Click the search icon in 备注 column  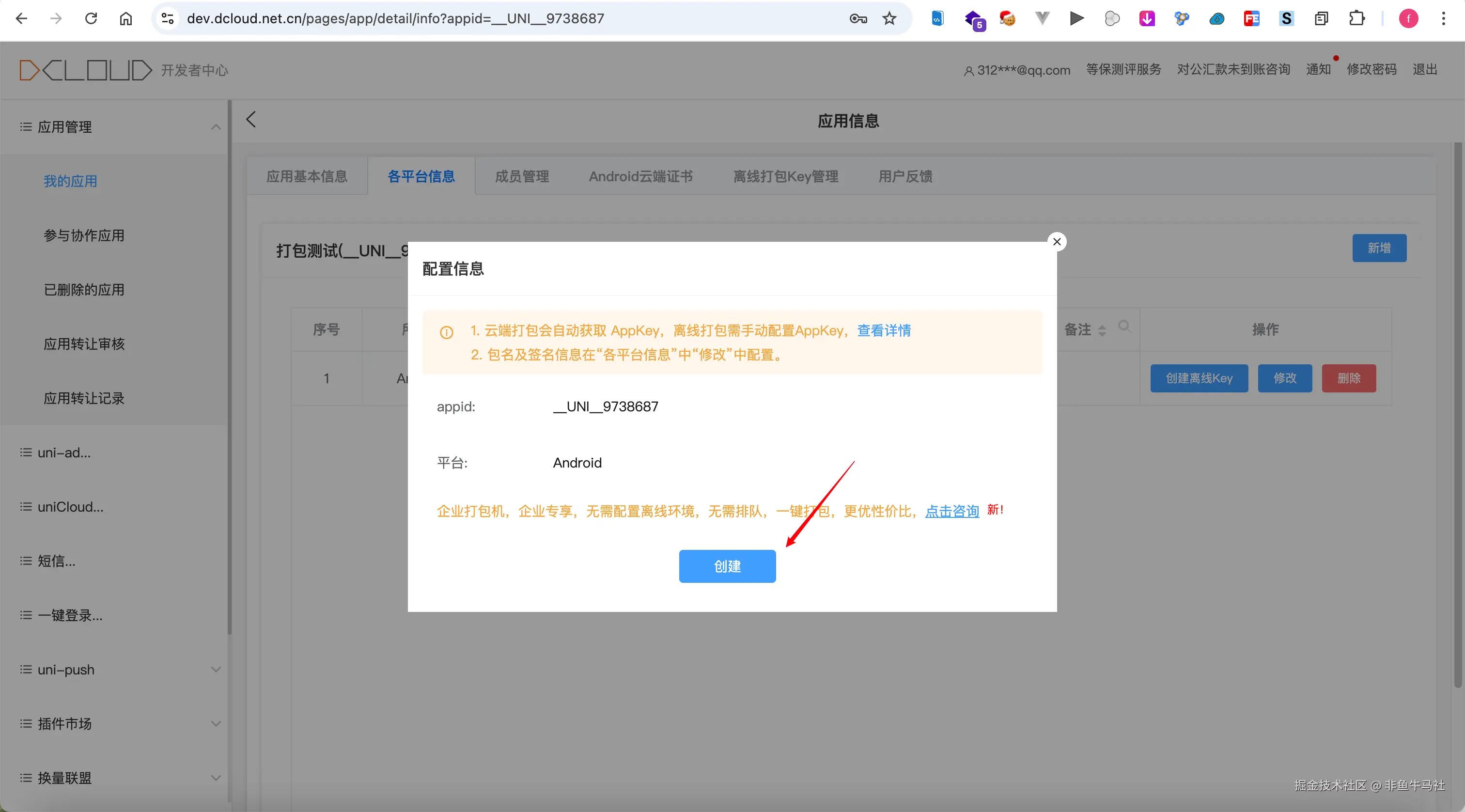1124,327
